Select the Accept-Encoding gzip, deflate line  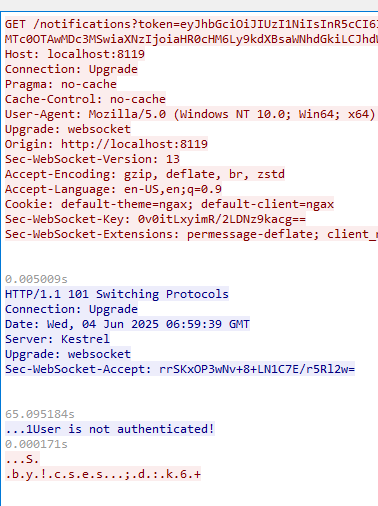(145, 174)
